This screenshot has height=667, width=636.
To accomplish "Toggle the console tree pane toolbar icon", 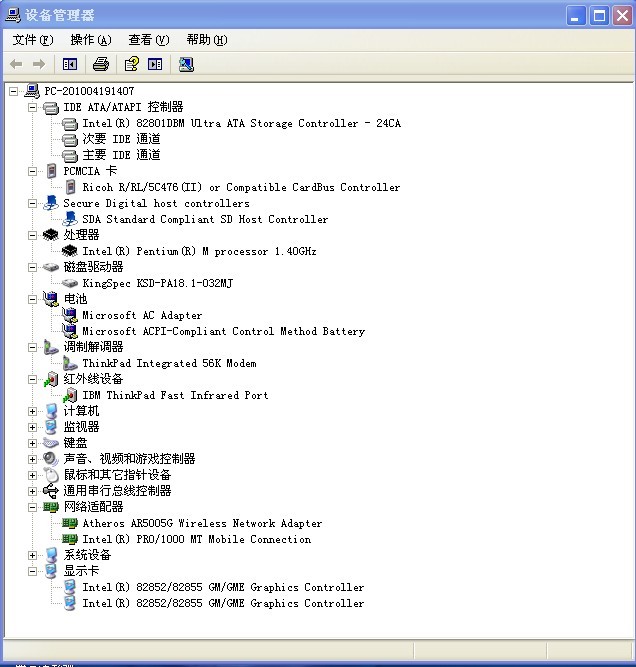I will 70,64.
